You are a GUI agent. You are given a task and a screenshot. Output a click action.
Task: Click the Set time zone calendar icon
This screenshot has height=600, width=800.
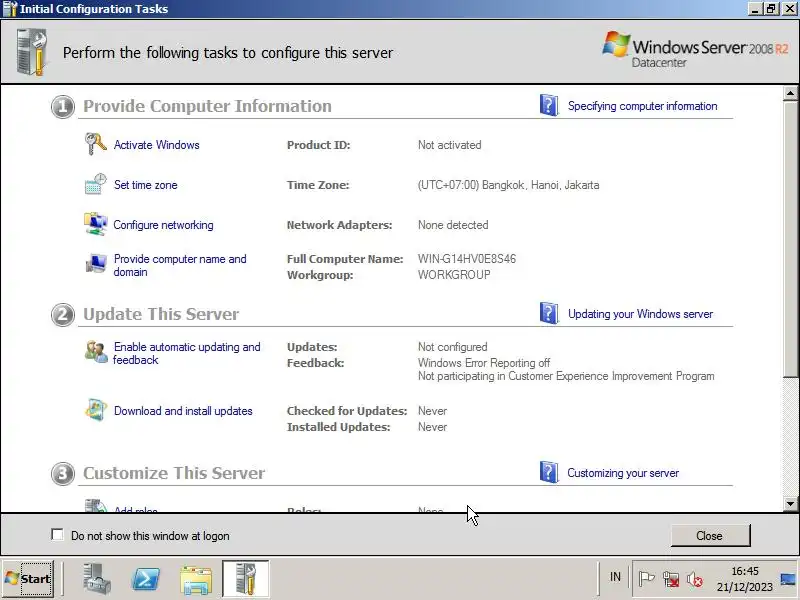(95, 184)
